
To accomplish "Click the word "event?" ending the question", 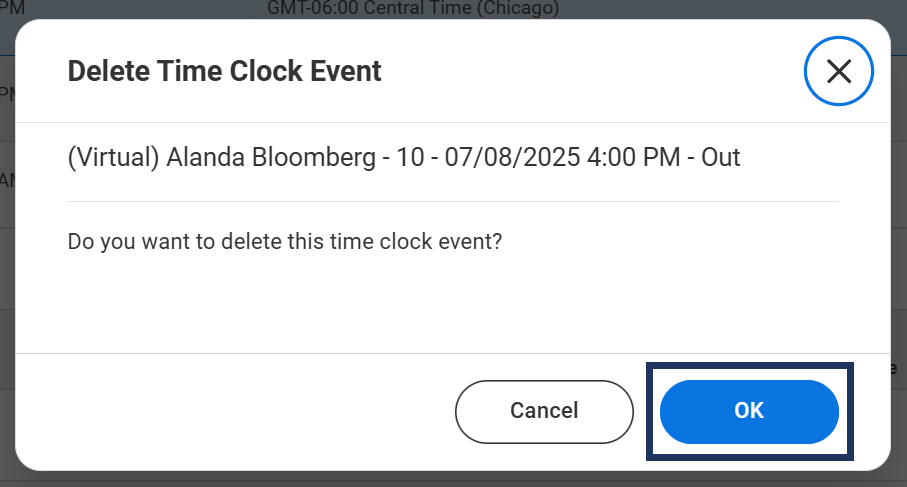I will click(470, 241).
